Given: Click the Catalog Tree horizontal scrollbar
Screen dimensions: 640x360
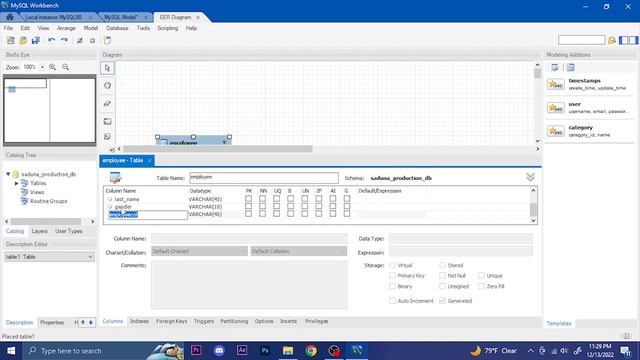Looking at the screenshot, I should tap(46, 221).
